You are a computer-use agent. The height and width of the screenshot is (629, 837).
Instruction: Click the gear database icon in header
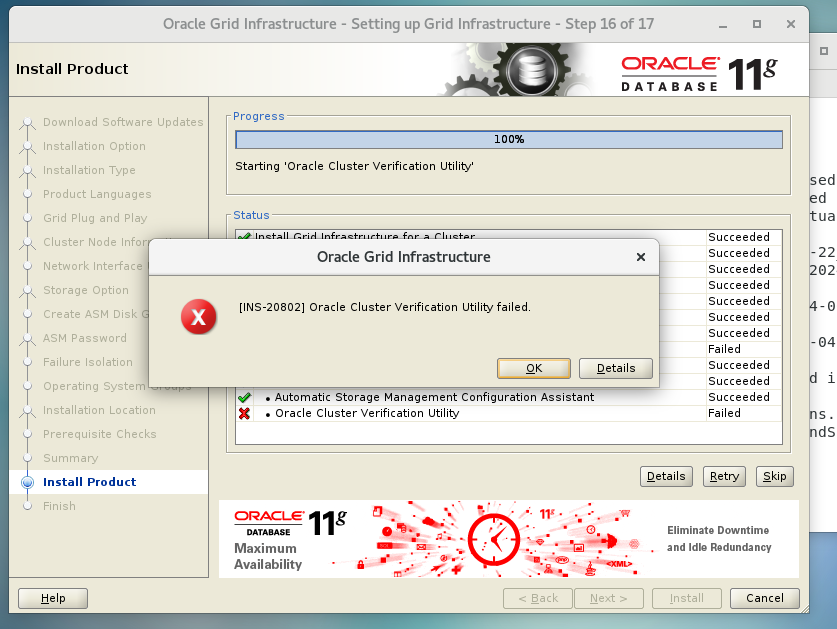coord(532,70)
